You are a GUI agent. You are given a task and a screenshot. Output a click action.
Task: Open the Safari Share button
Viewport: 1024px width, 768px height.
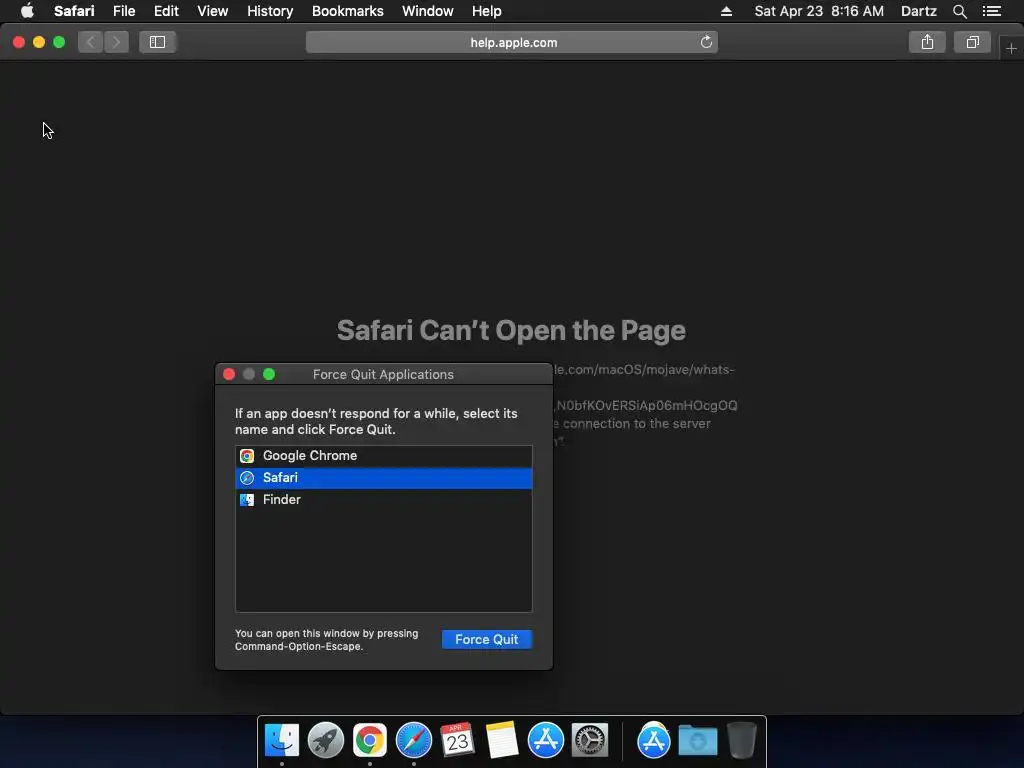[927, 42]
